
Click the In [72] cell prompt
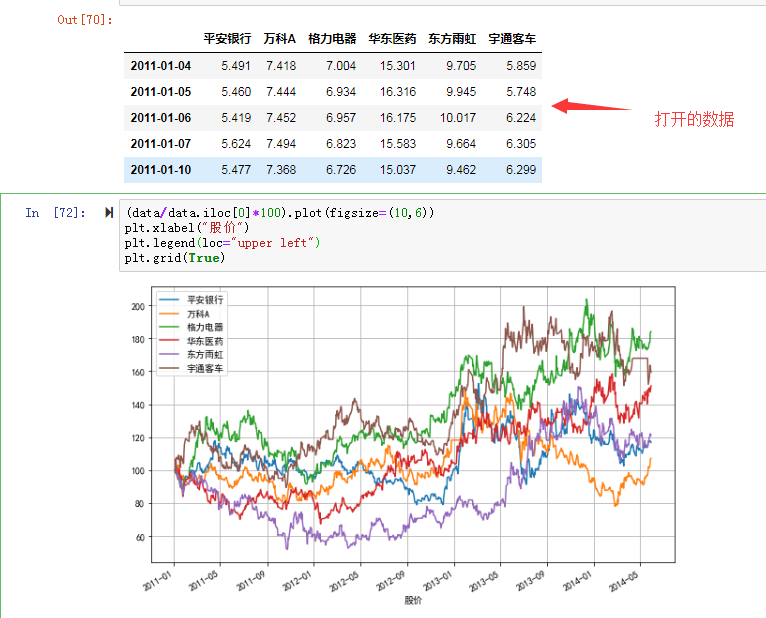tap(56, 213)
